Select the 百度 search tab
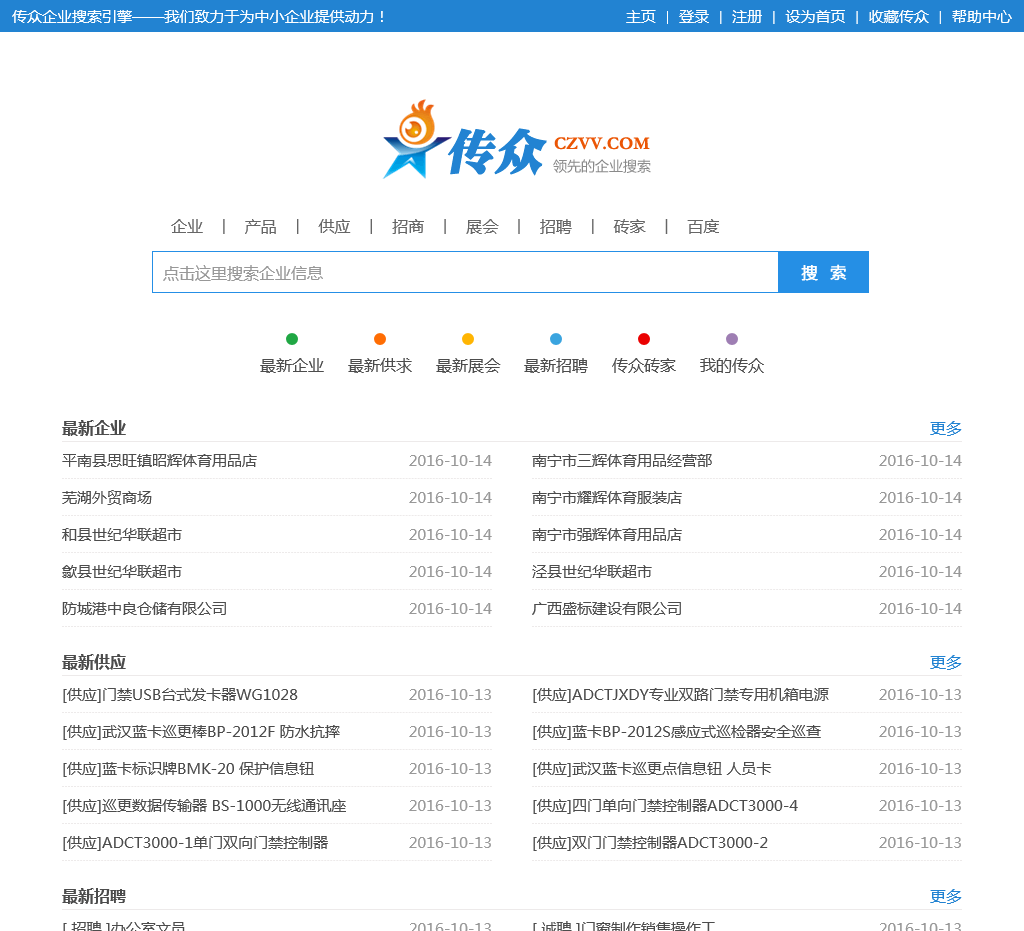Viewport: 1024px width, 931px height. point(703,227)
